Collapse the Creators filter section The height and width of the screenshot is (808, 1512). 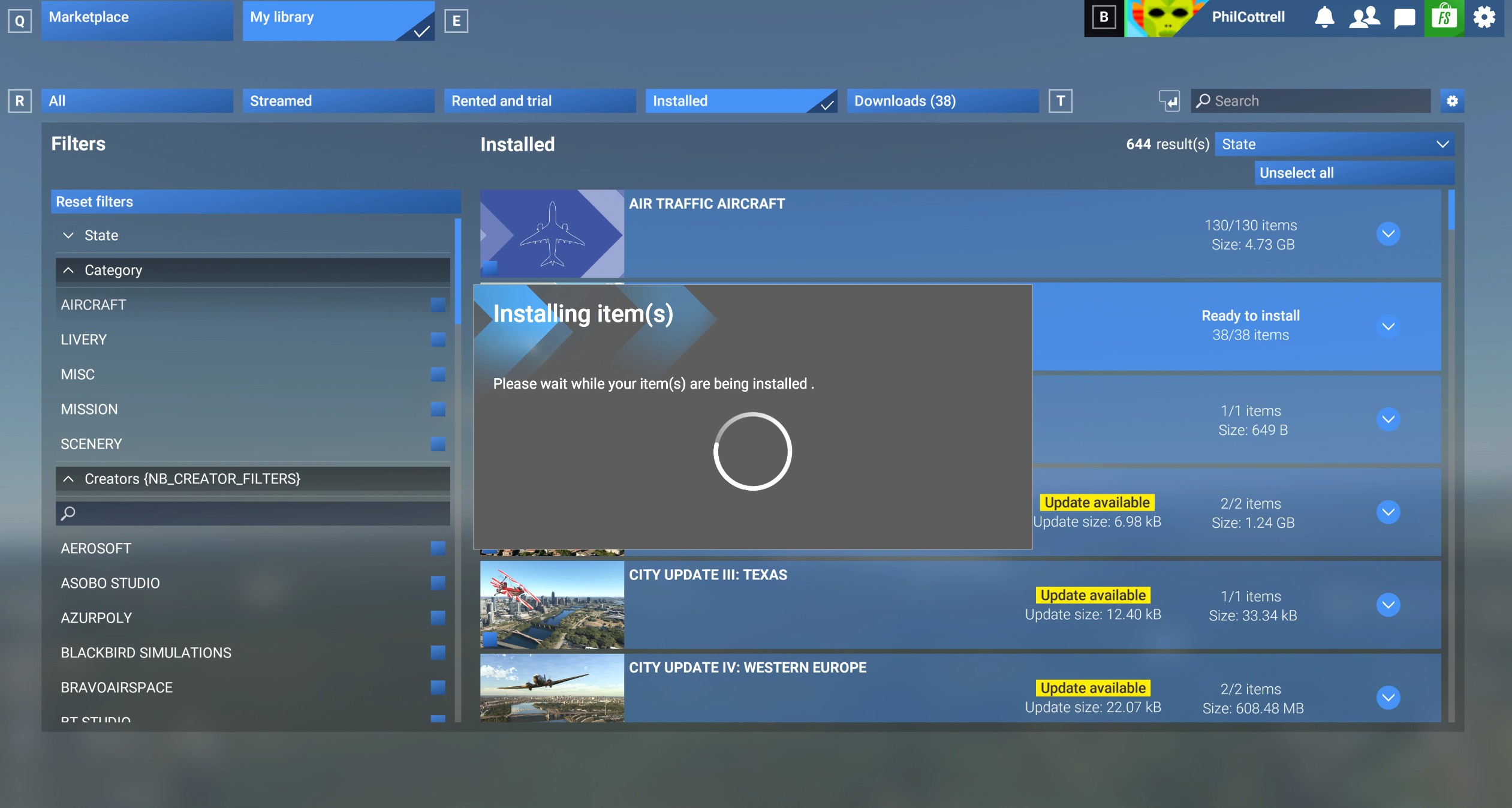pos(252,479)
